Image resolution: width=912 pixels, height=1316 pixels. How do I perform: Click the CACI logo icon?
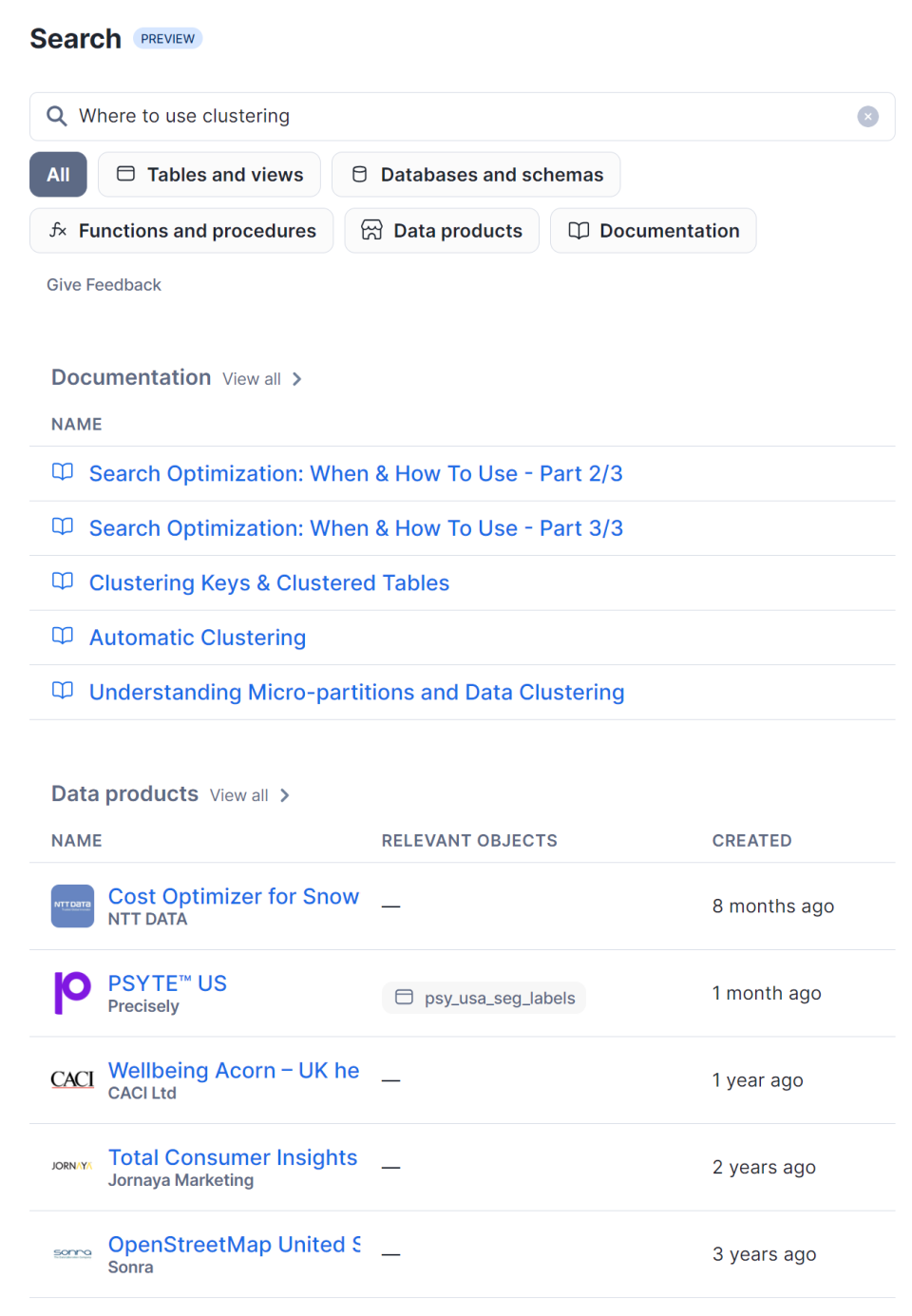pos(72,1079)
